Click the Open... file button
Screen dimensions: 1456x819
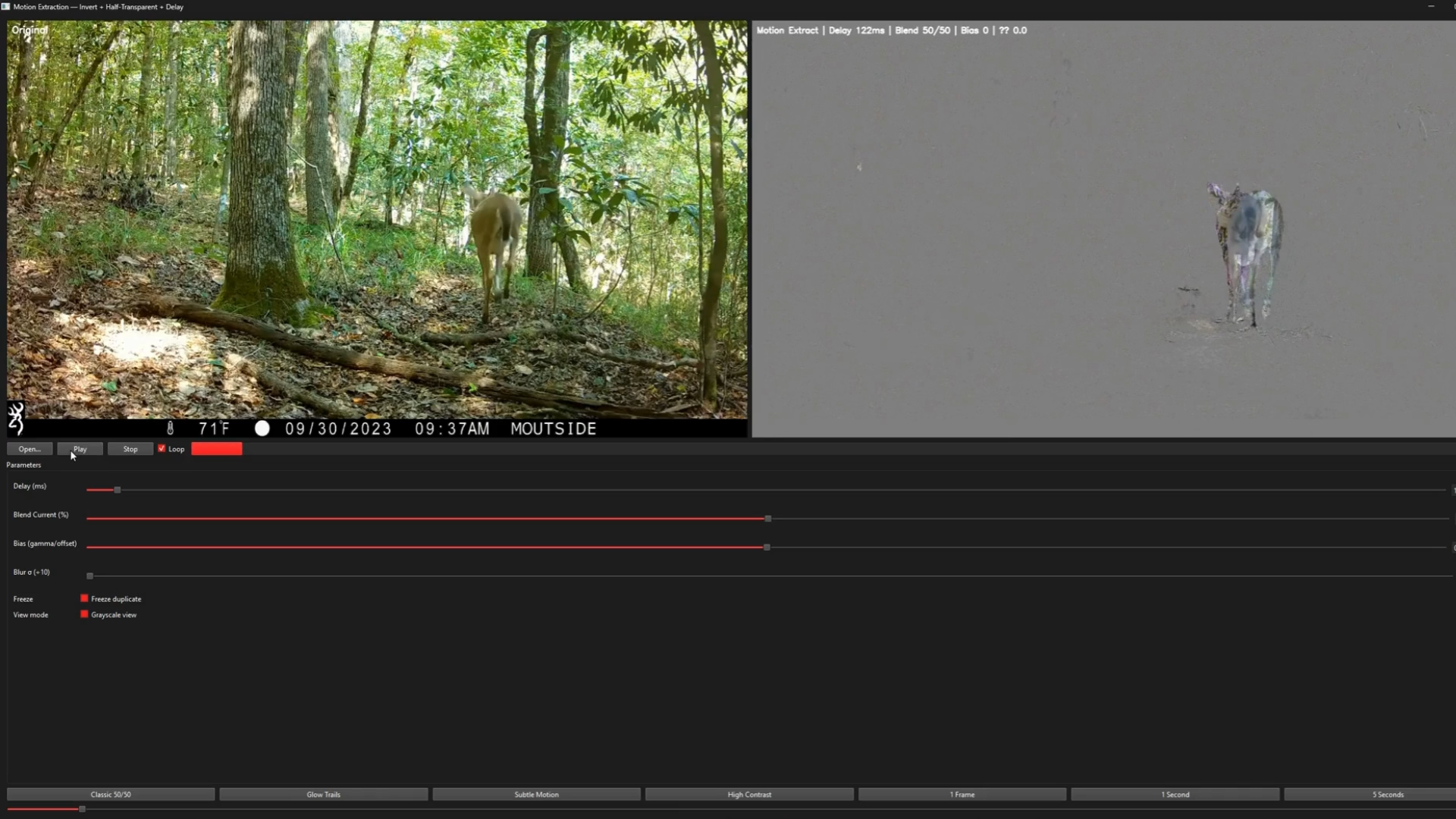[30, 449]
